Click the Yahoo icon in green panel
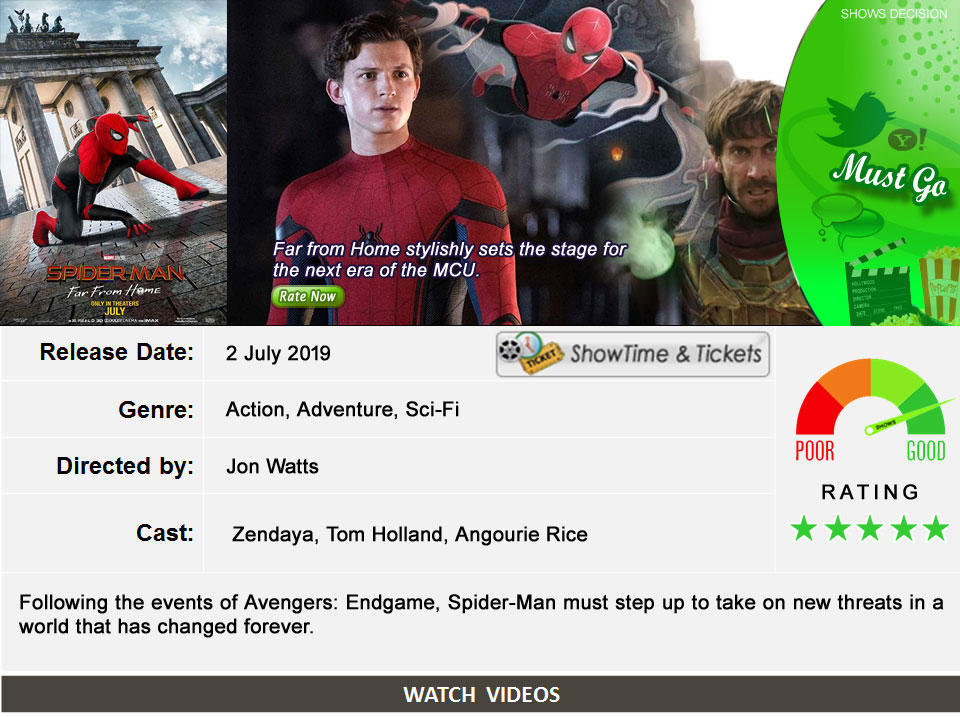The height and width of the screenshot is (717, 960). click(x=907, y=140)
